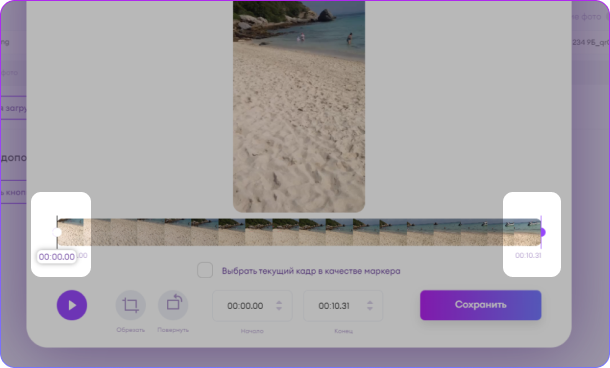Viewport: 610px width, 368px height.
Task: Increase end time with the up arrow
Action: point(370,302)
